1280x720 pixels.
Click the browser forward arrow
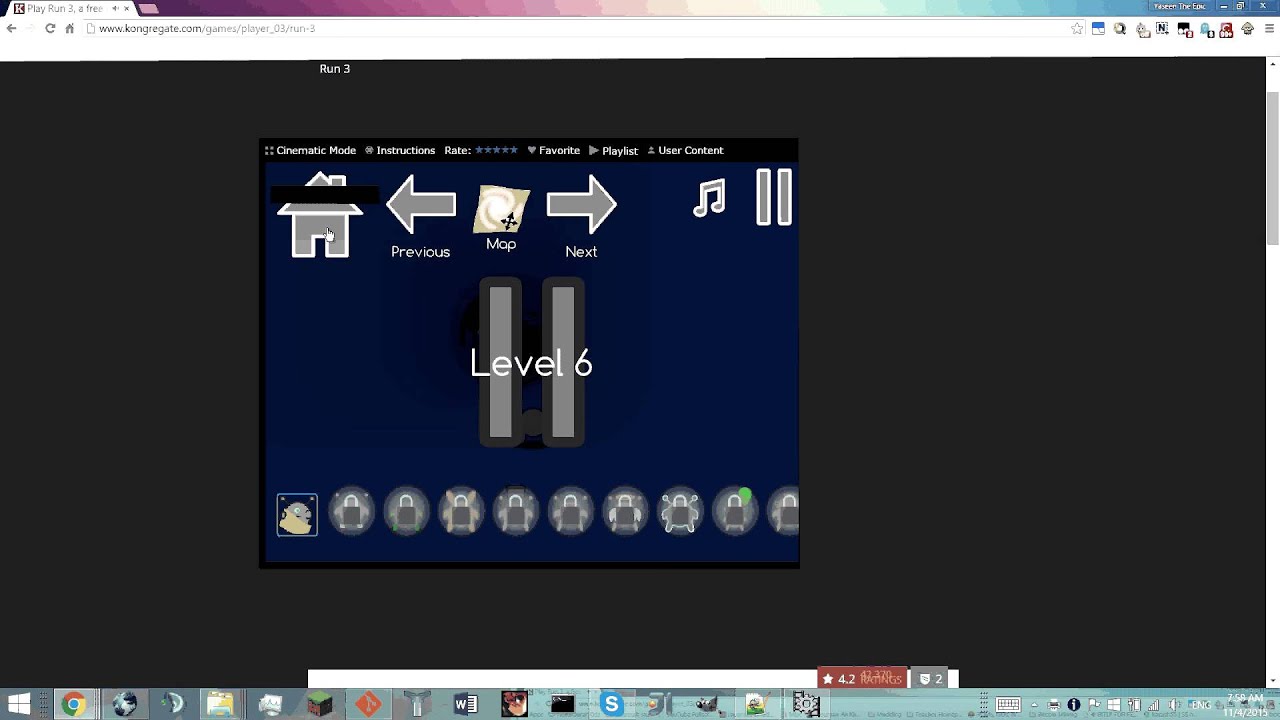pyautogui.click(x=30, y=29)
